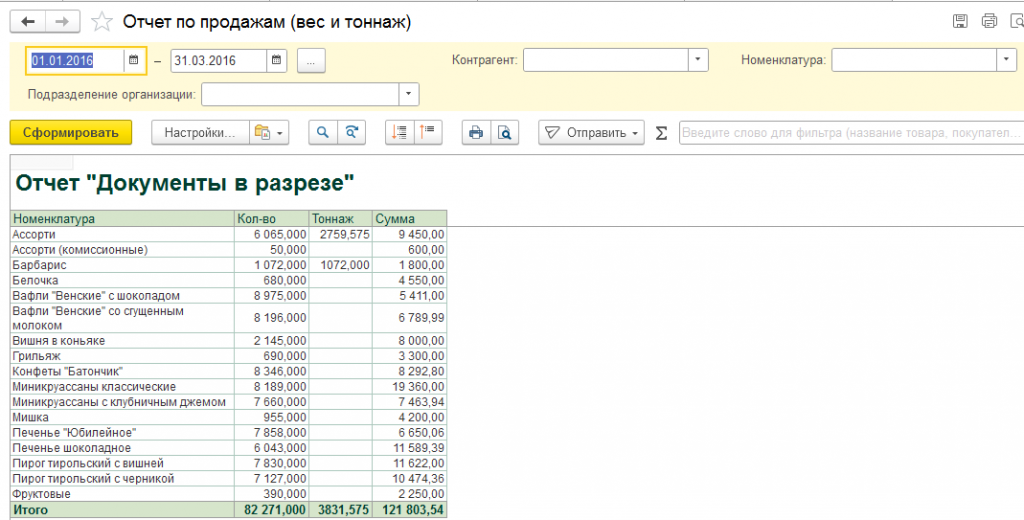Select the Фруктовые row name
The height and width of the screenshot is (520, 1024).
coord(42,495)
